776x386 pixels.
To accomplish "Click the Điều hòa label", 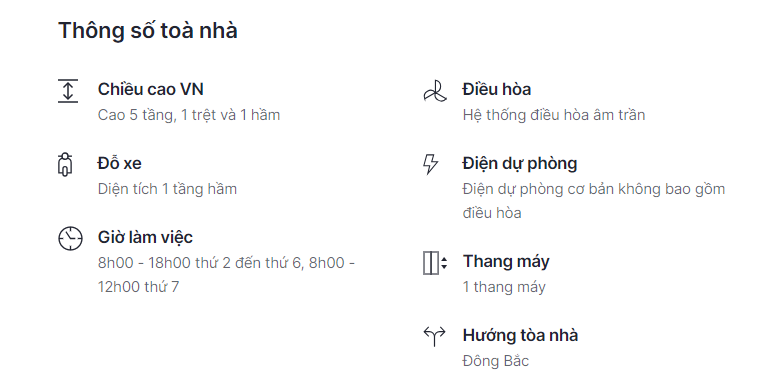I will coord(497,90).
